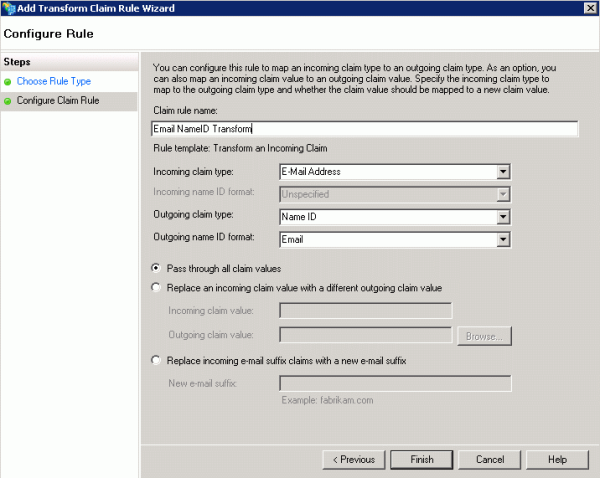Cancel the wizard

click(x=489, y=460)
